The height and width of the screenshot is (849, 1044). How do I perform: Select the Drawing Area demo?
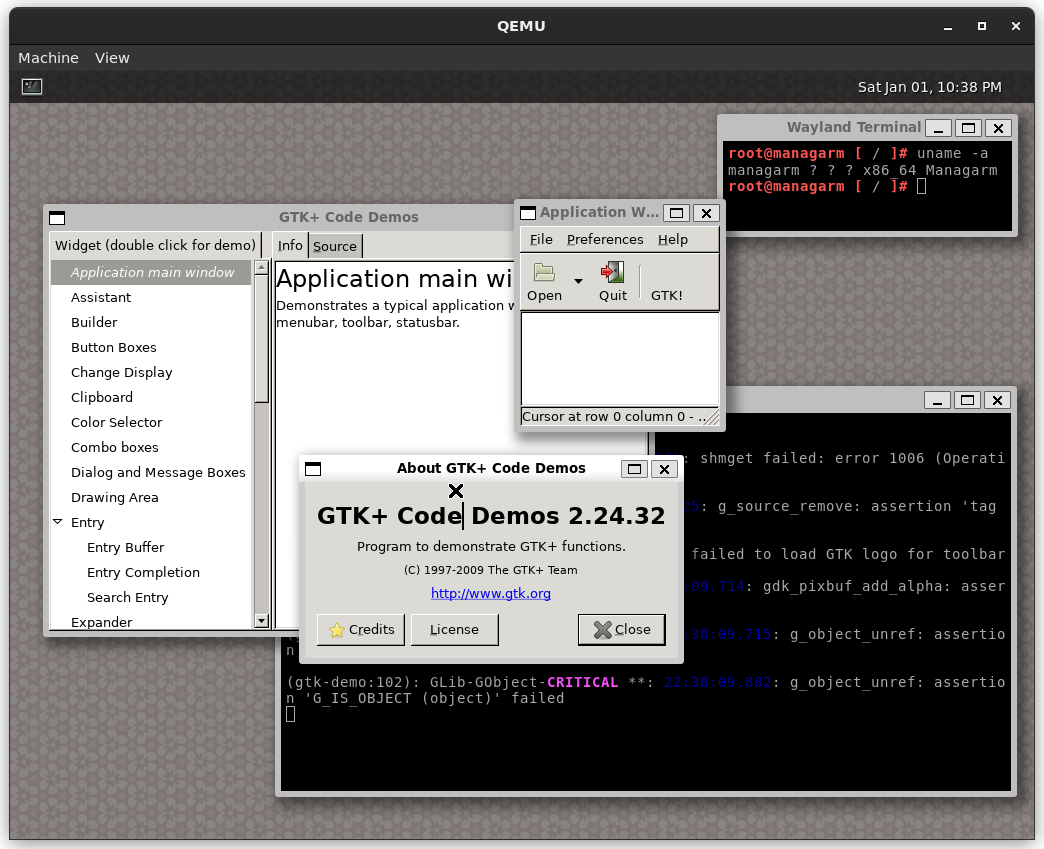point(152,497)
